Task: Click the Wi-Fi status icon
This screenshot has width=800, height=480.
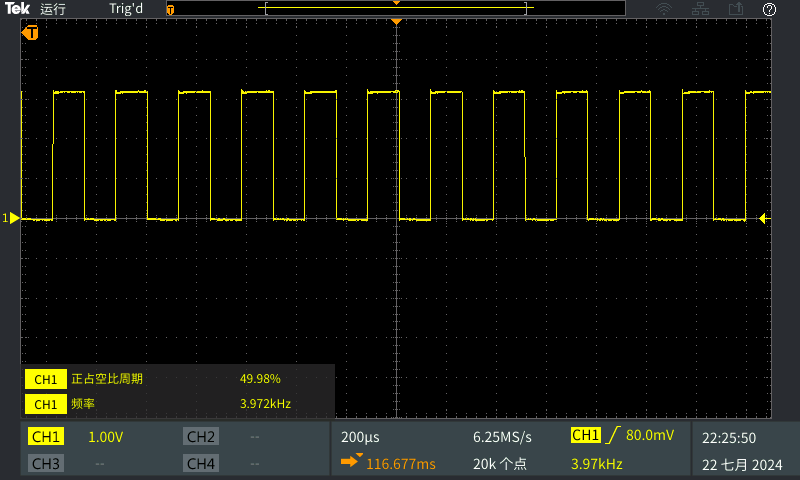Action: [x=664, y=9]
